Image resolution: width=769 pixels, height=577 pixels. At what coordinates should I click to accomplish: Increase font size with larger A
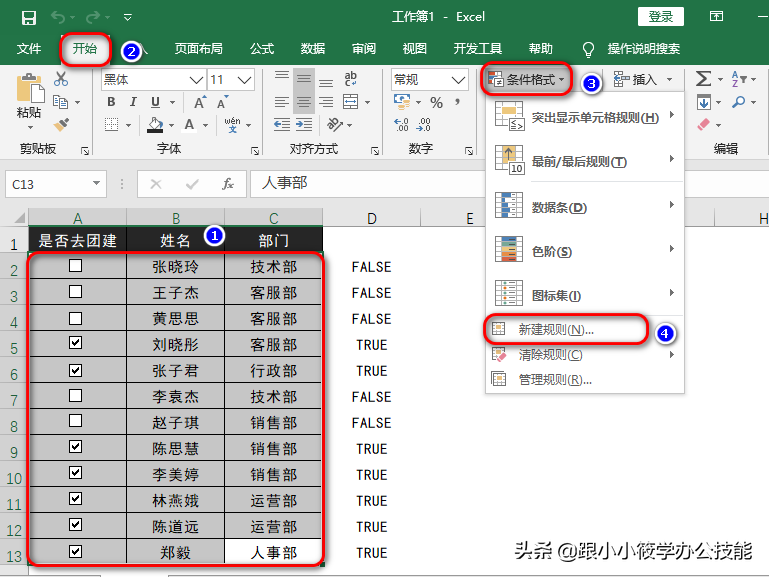click(x=200, y=102)
